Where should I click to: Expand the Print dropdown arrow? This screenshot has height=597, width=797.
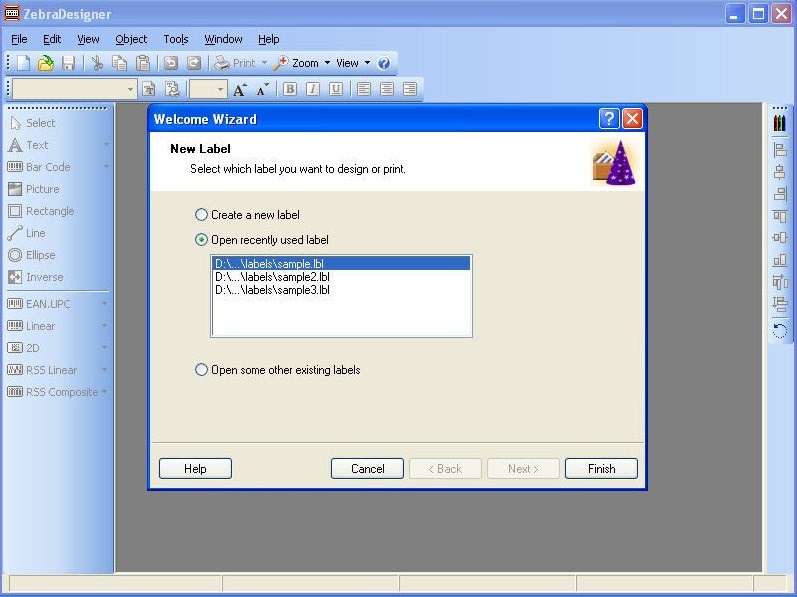point(264,63)
